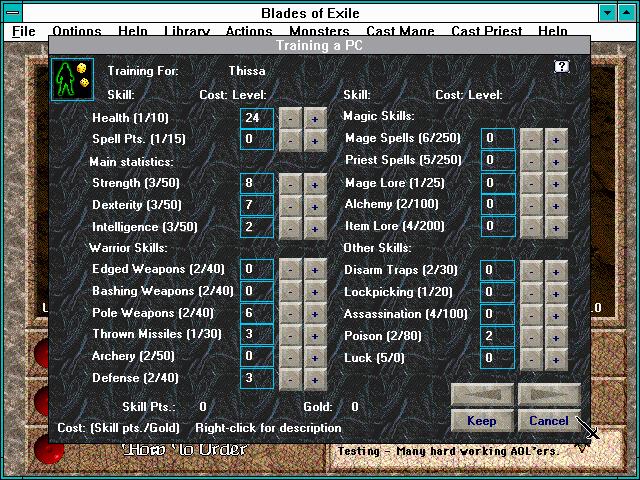640x480 pixels.
Task: Increase Thrown Missiles skill
Action: tap(315, 336)
